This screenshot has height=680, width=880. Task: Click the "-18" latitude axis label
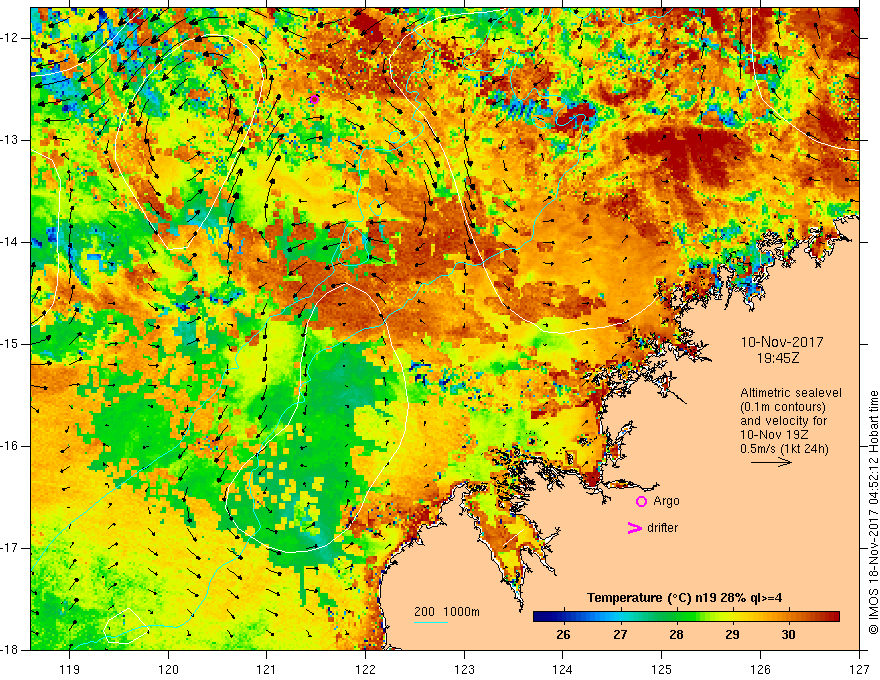(10, 650)
